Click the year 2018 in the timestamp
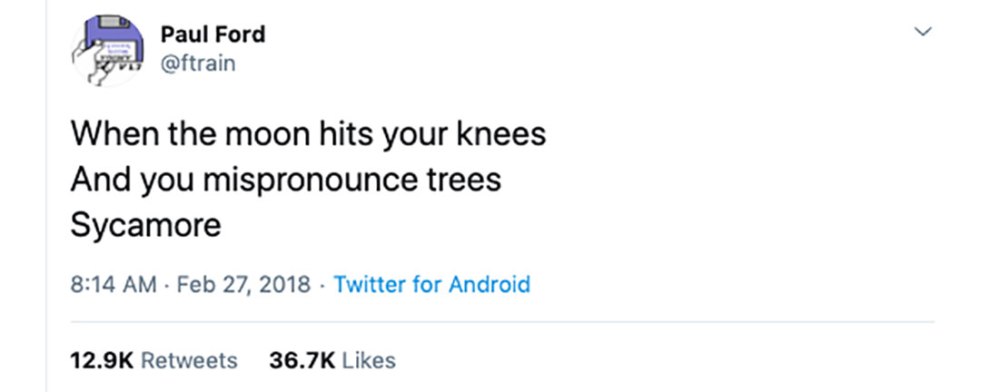This screenshot has height=392, width=999. [285, 284]
